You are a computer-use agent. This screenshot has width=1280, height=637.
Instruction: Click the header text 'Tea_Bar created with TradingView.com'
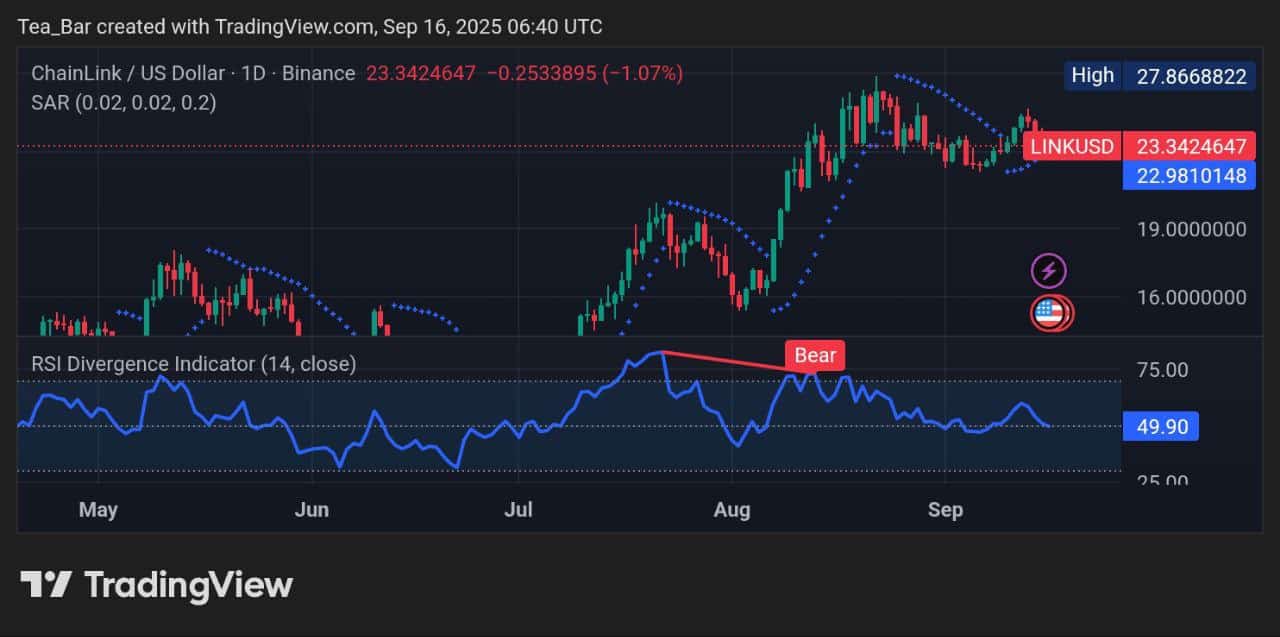199,27
